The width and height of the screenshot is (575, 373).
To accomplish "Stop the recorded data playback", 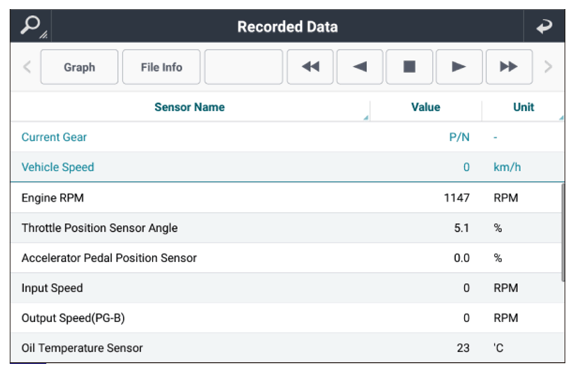I will tap(409, 67).
